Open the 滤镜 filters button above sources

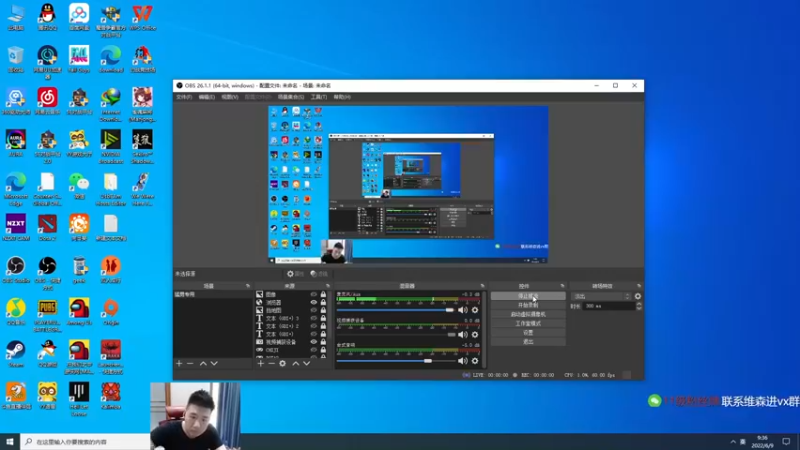319,274
